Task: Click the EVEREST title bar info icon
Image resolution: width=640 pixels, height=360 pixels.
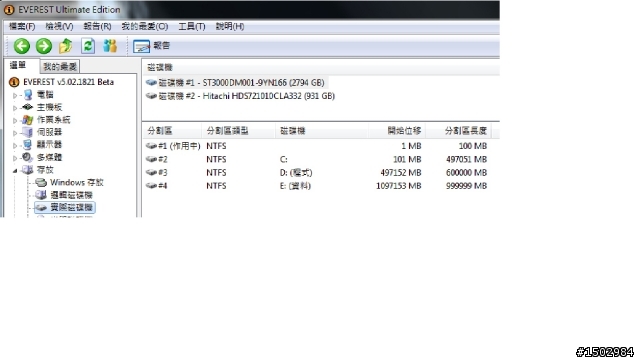Action: 9,9
